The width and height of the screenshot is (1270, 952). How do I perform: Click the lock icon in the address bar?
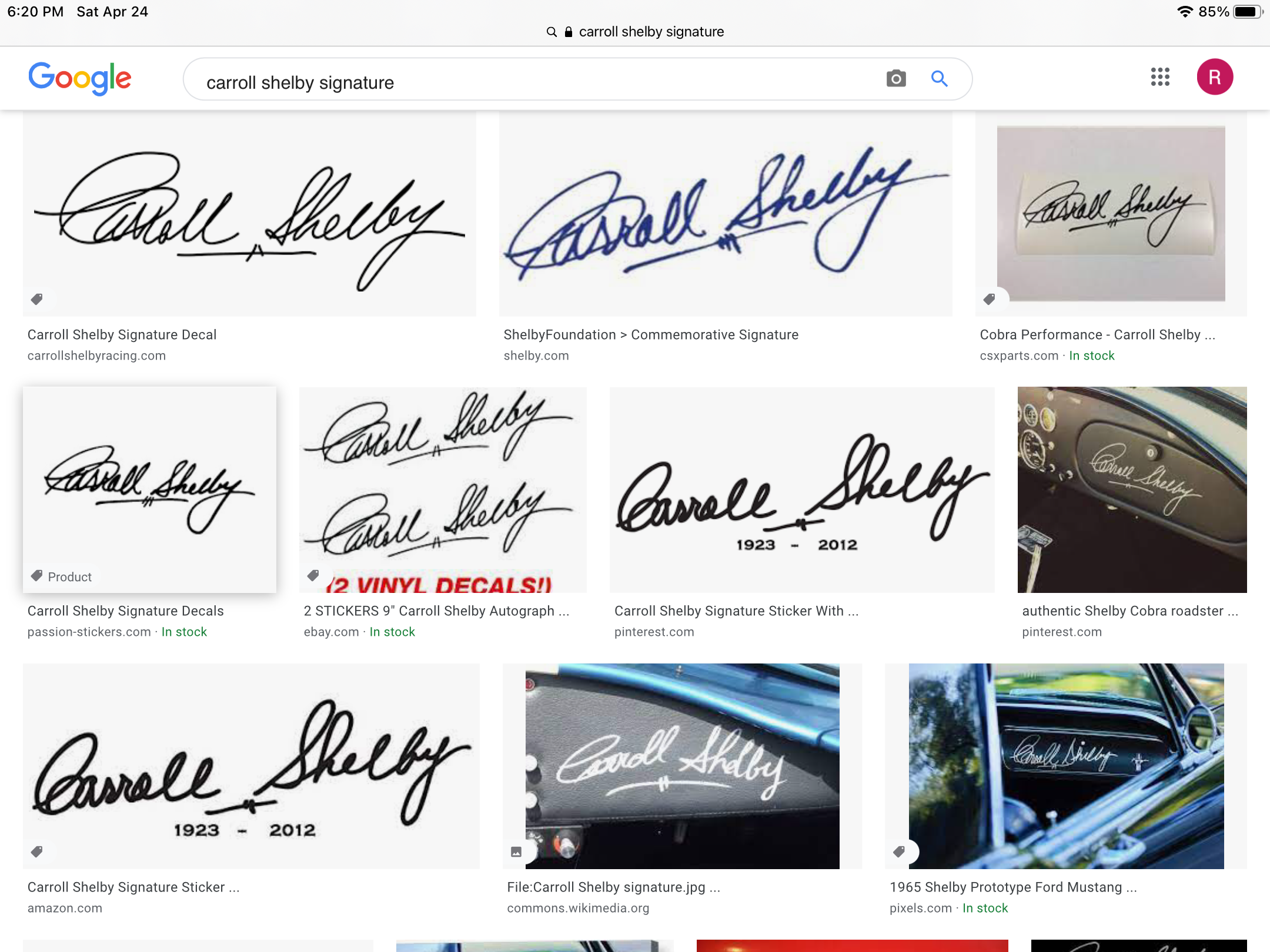(569, 32)
